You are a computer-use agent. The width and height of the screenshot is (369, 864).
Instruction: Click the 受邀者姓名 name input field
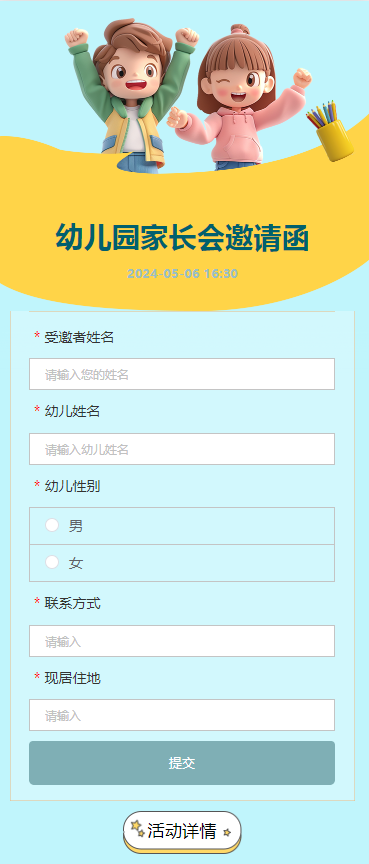pyautogui.click(x=182, y=374)
